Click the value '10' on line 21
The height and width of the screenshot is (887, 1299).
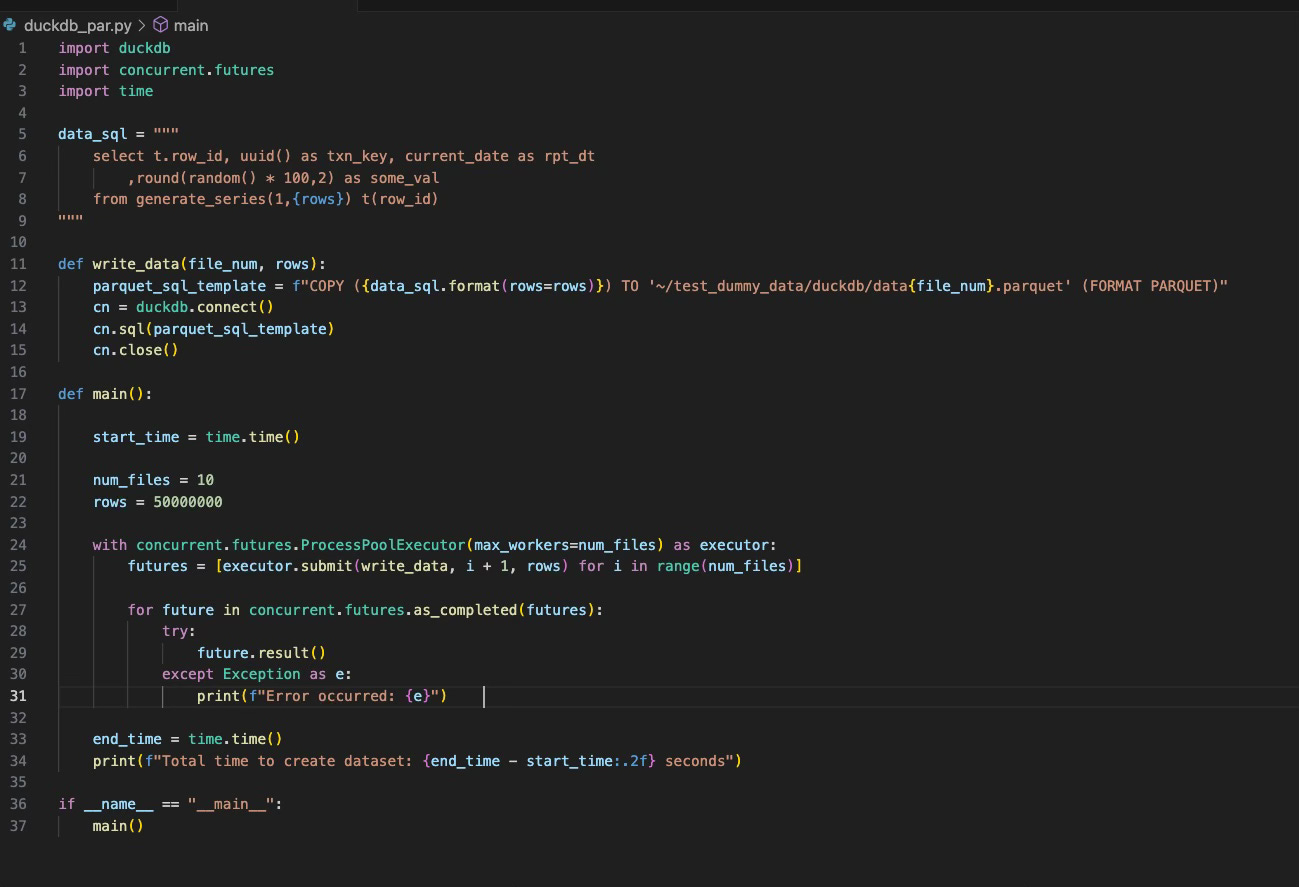(205, 480)
